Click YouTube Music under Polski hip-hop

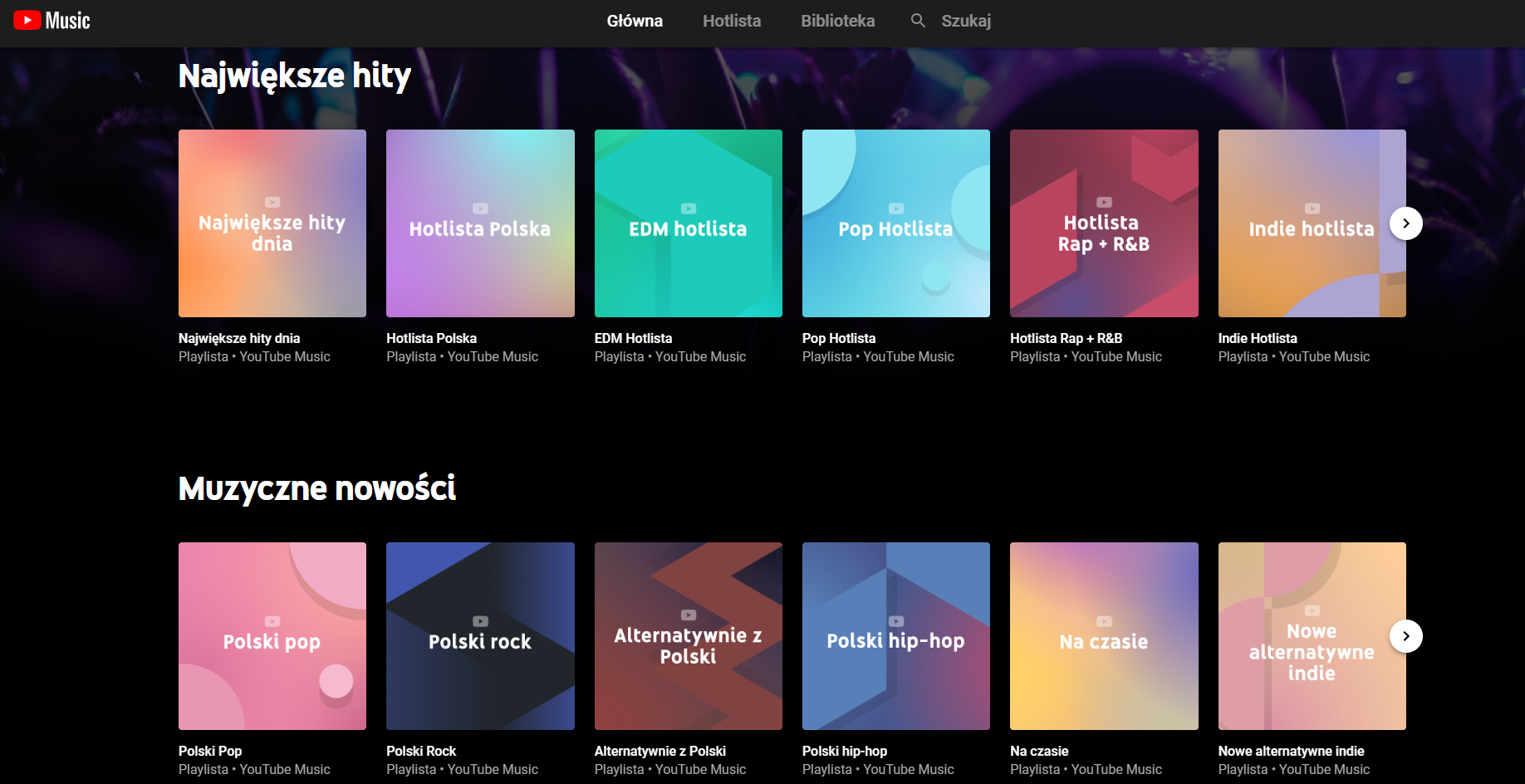point(909,769)
